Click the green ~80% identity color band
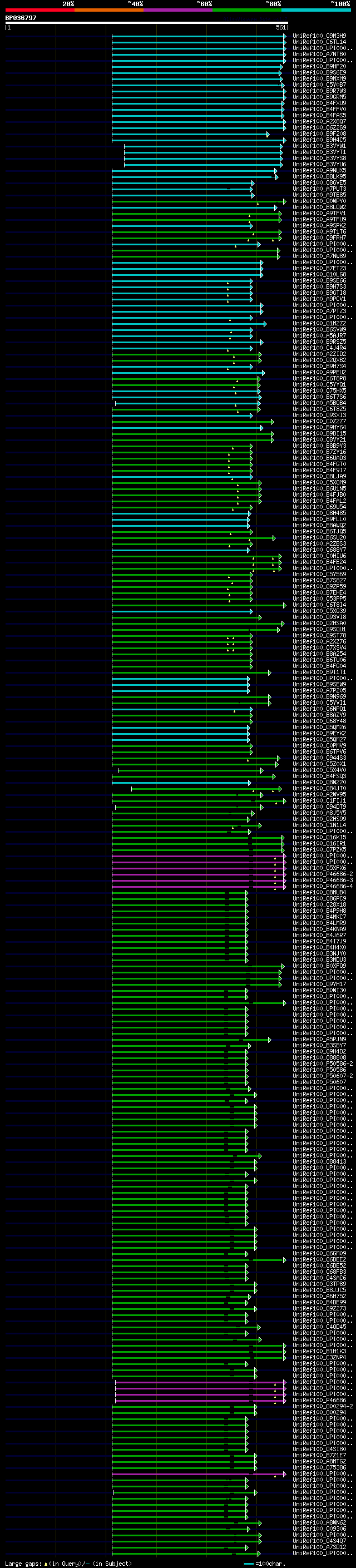Screen dimensions: 356x1568 click(247, 10)
